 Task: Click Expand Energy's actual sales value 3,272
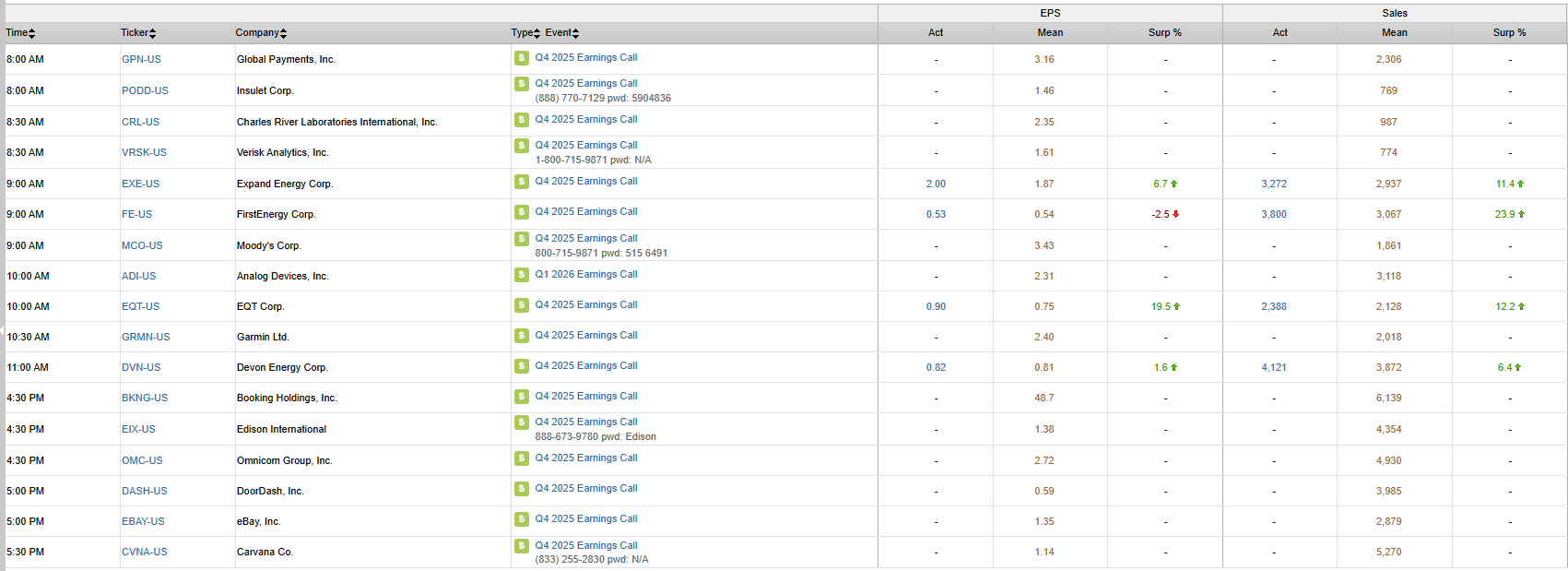(x=1274, y=184)
